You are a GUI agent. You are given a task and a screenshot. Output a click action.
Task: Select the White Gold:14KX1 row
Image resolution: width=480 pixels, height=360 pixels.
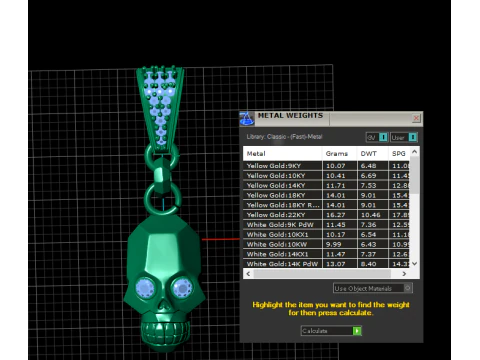(326, 254)
